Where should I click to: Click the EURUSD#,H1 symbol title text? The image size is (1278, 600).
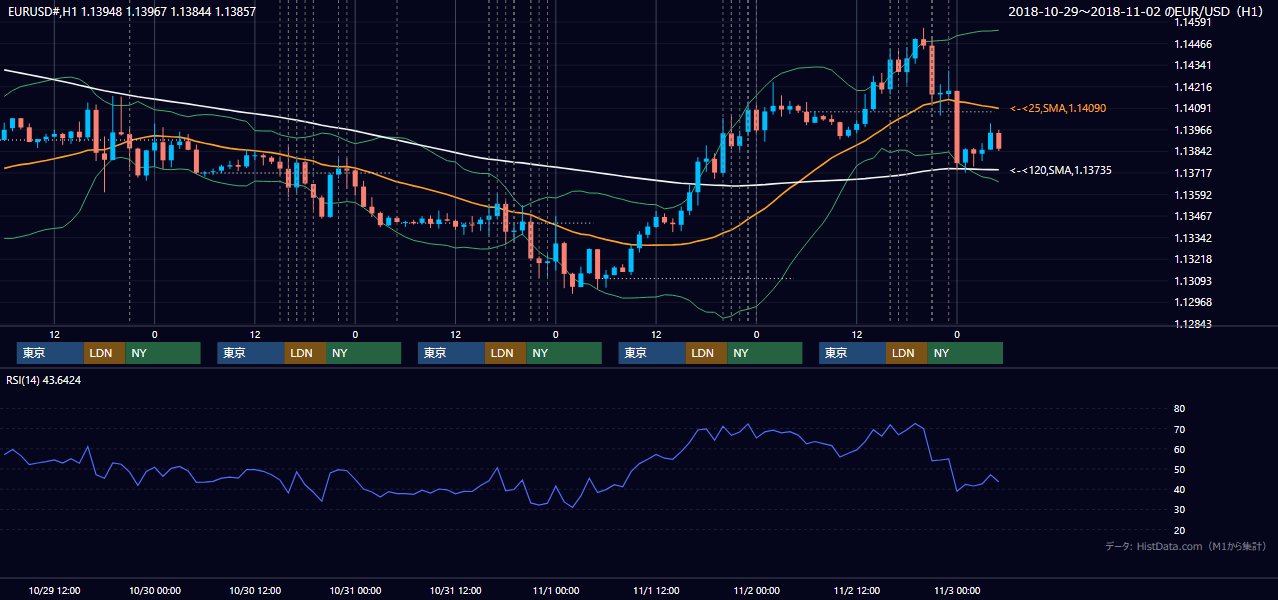pyautogui.click(x=130, y=12)
